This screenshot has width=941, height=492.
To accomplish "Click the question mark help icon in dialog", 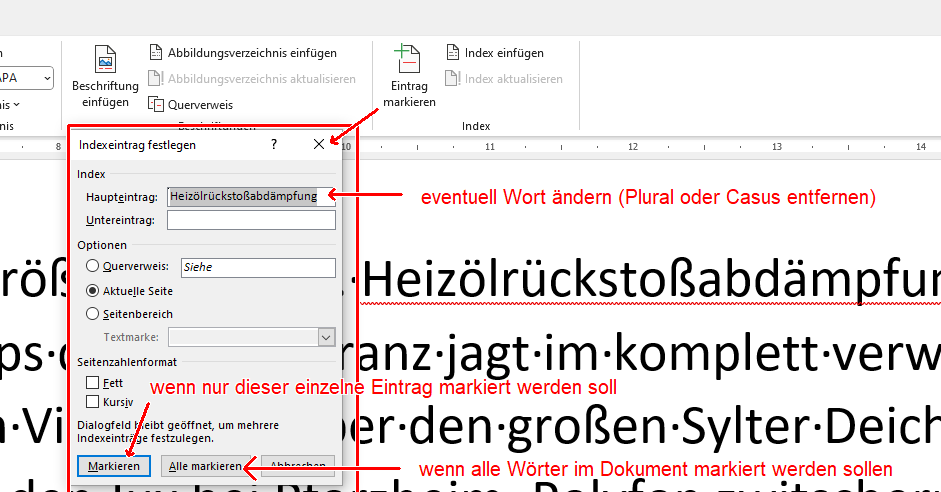I will tap(274, 145).
